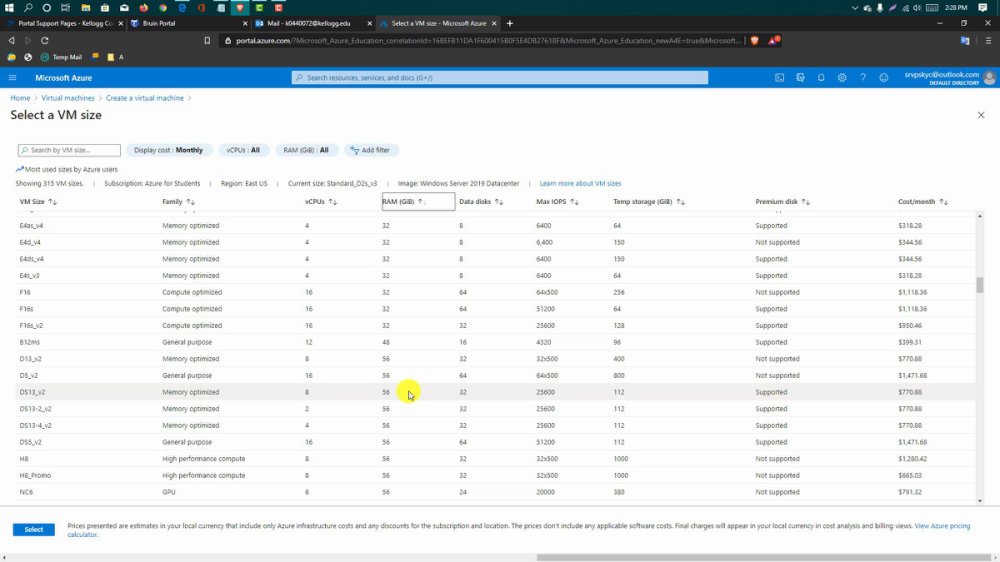Select the DS13-2_v2 VM size row
The image size is (1000, 562).
(x=496, y=409)
